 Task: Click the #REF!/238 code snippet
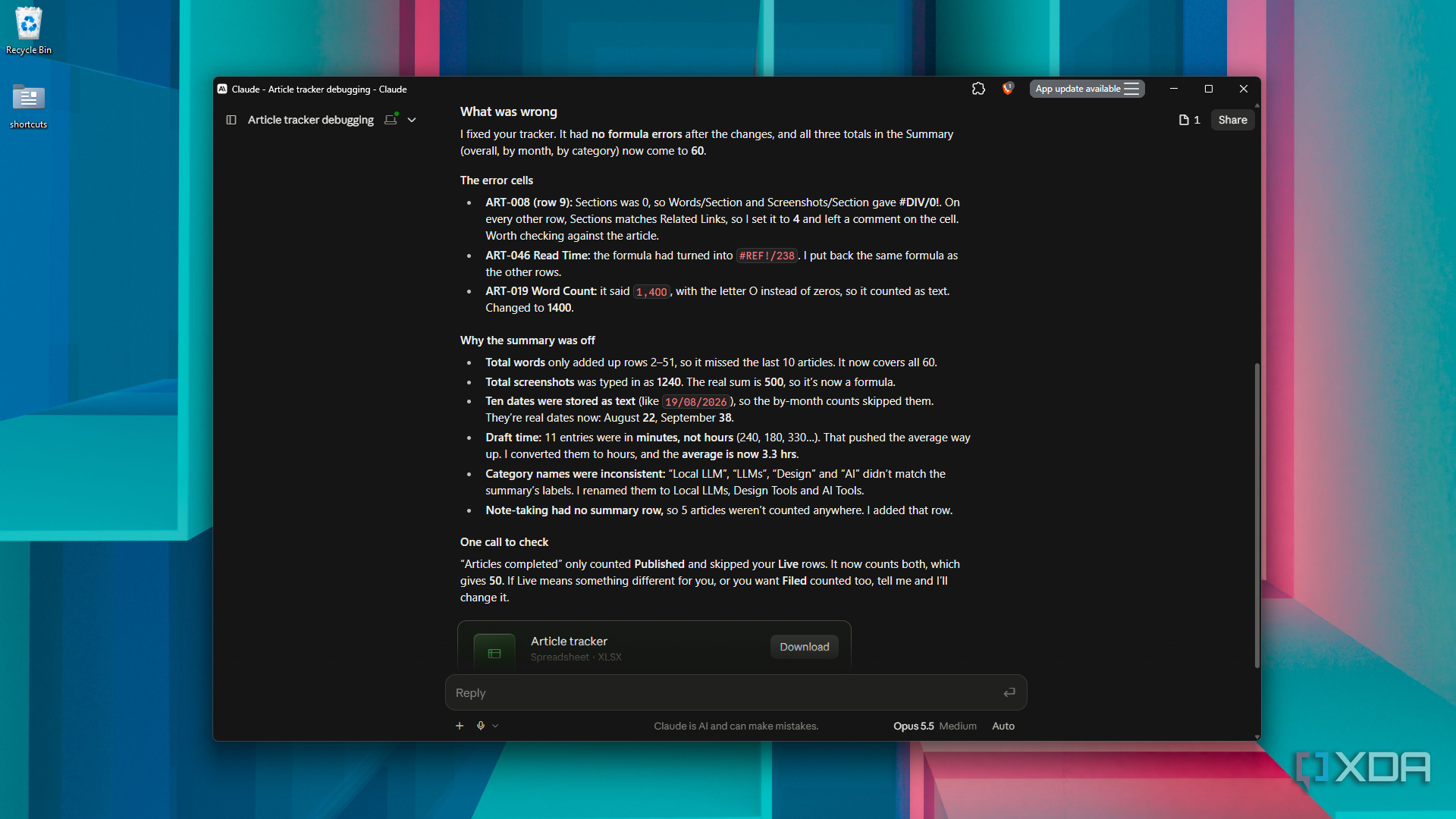pos(767,256)
